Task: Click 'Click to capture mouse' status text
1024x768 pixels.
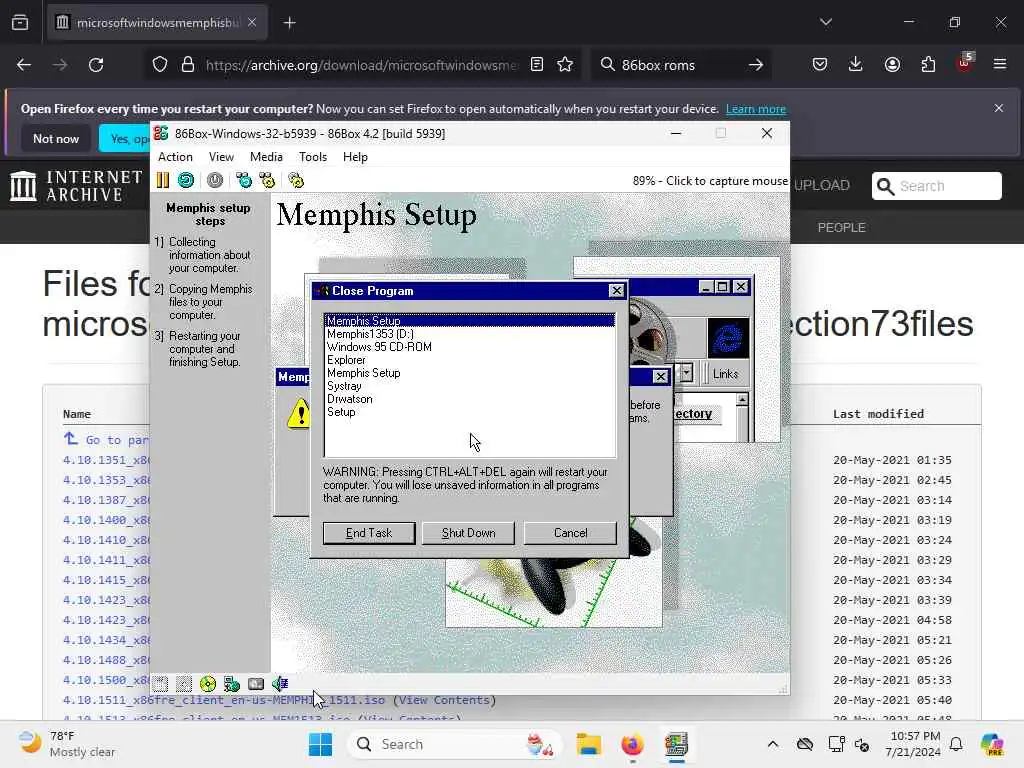Action: (726, 181)
